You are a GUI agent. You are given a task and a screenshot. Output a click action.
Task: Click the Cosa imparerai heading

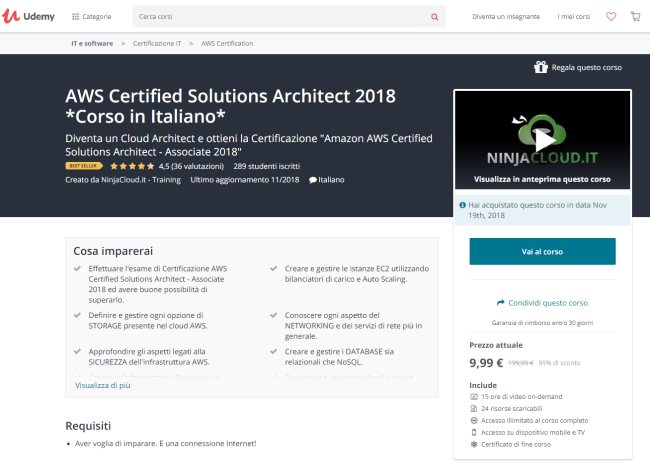pyautogui.click(x=113, y=251)
